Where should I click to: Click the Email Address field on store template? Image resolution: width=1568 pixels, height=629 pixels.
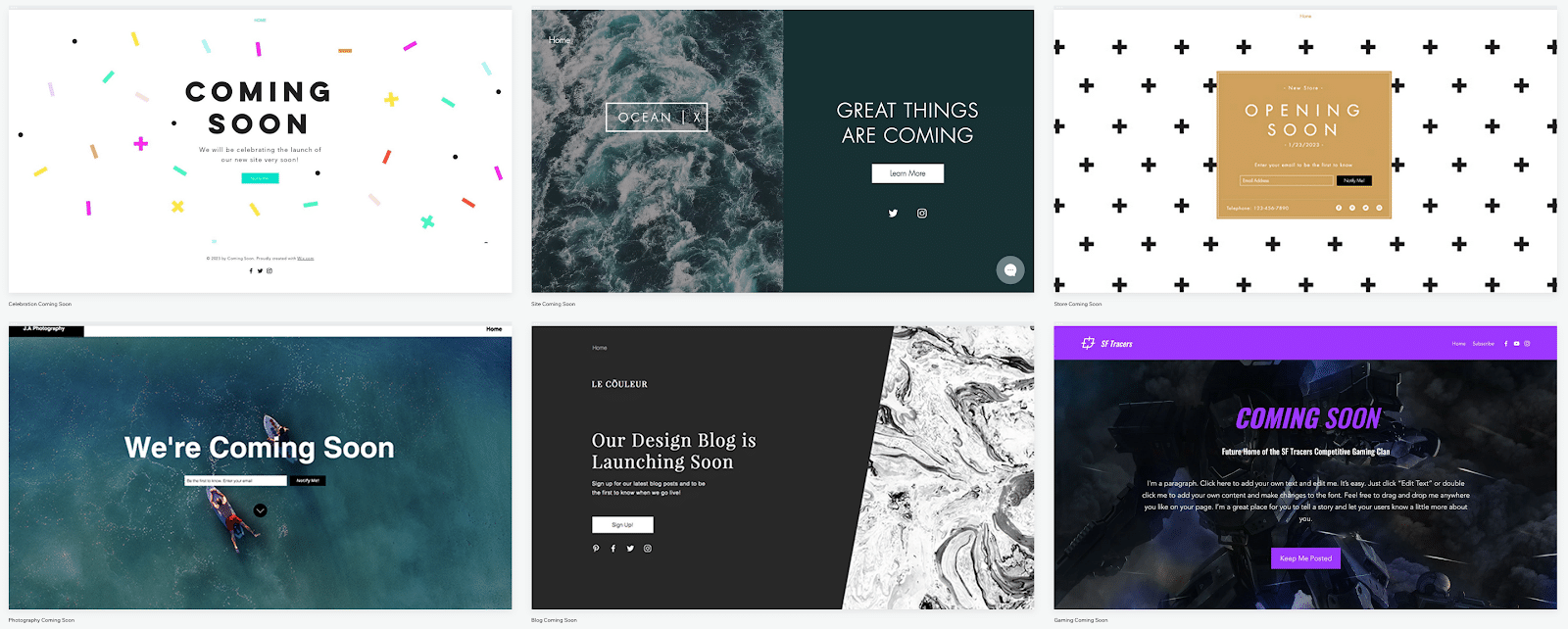click(x=1287, y=180)
